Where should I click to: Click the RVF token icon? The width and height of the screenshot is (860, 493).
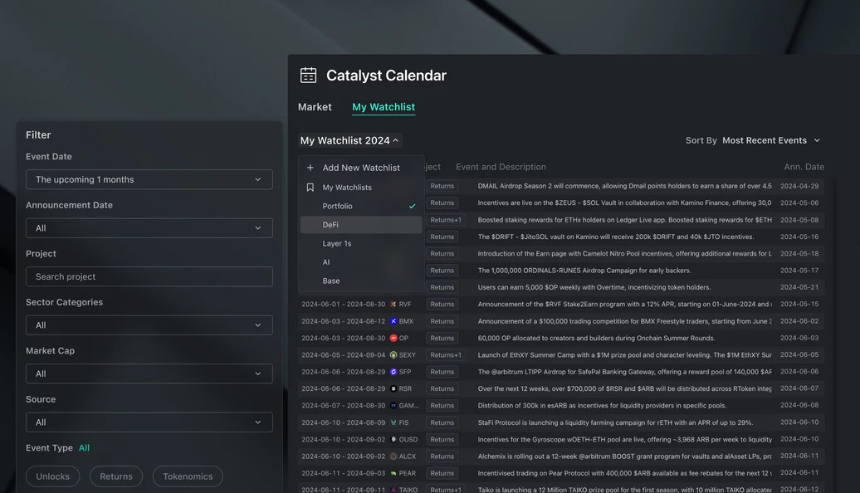tap(393, 304)
